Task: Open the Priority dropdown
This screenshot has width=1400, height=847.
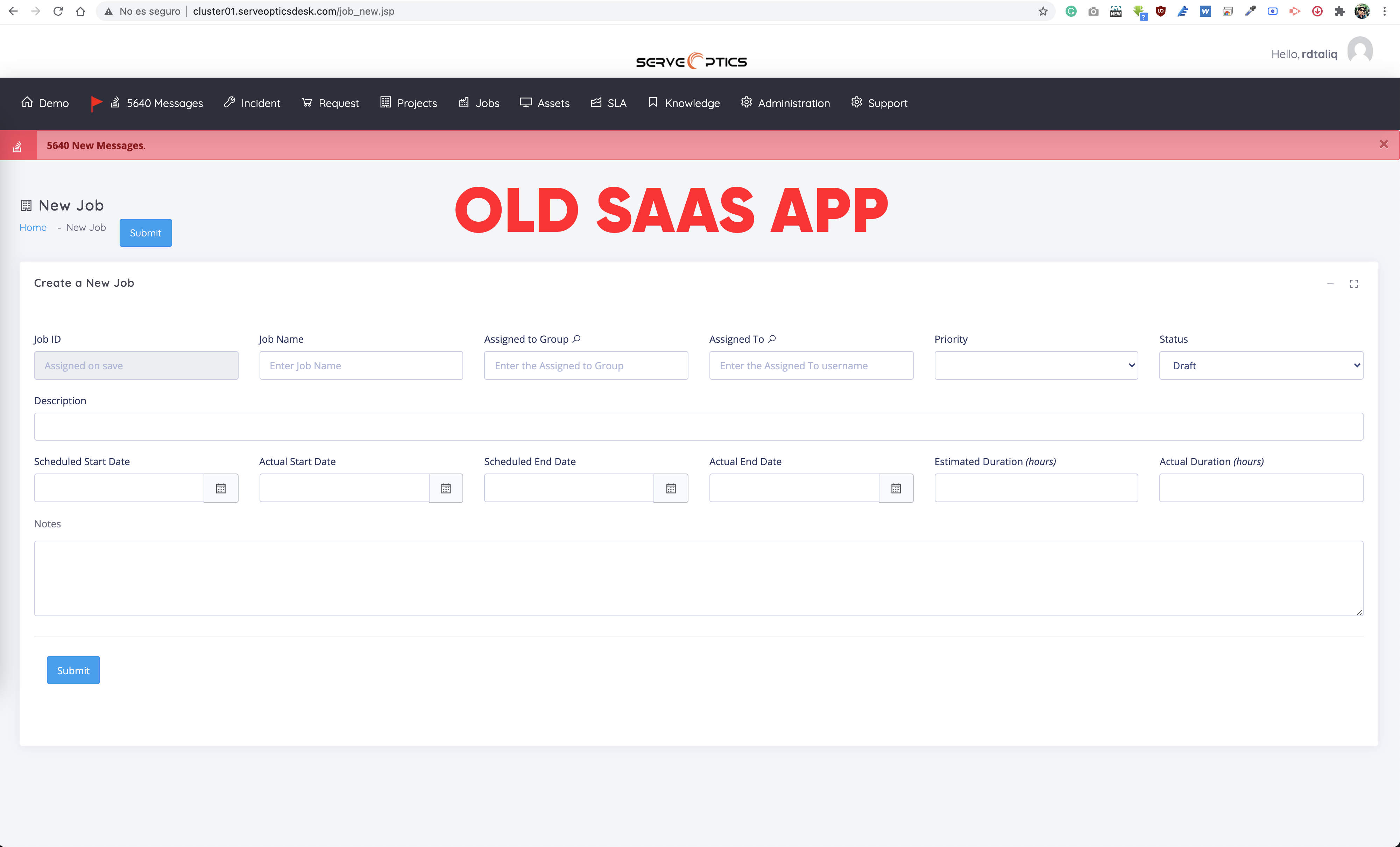Action: (x=1036, y=365)
